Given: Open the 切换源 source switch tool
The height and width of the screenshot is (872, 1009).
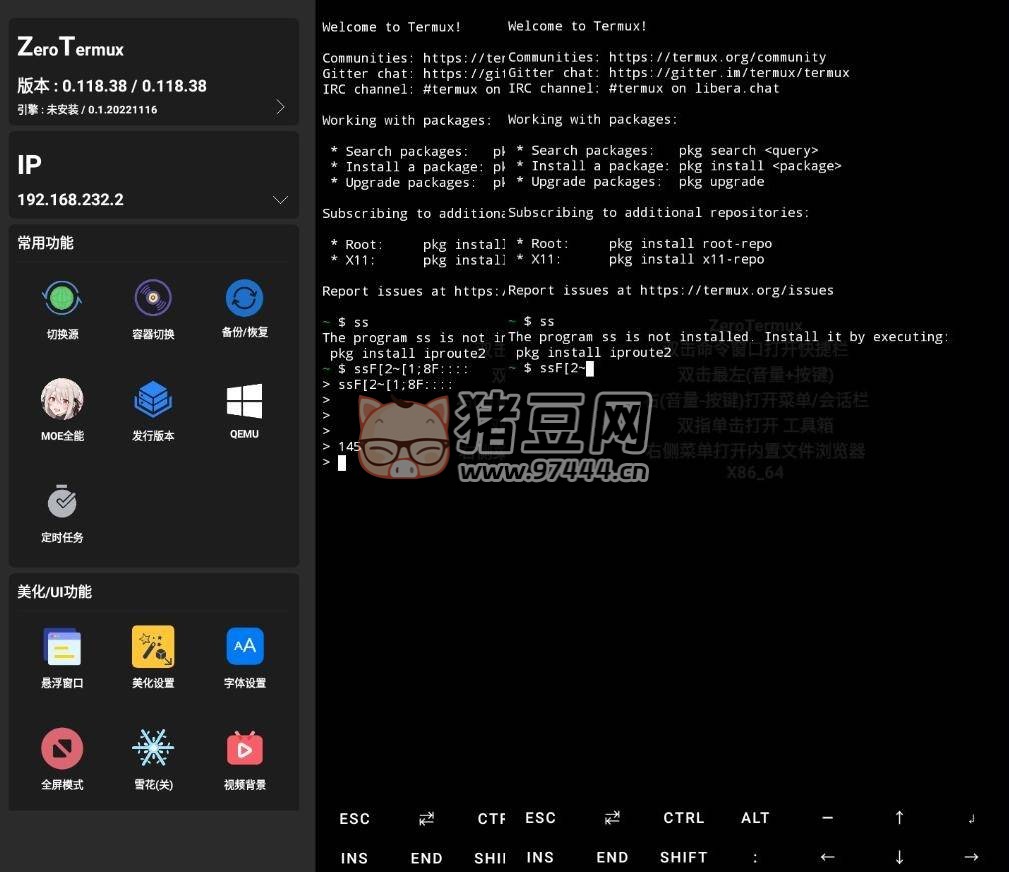Looking at the screenshot, I should pos(62,310).
